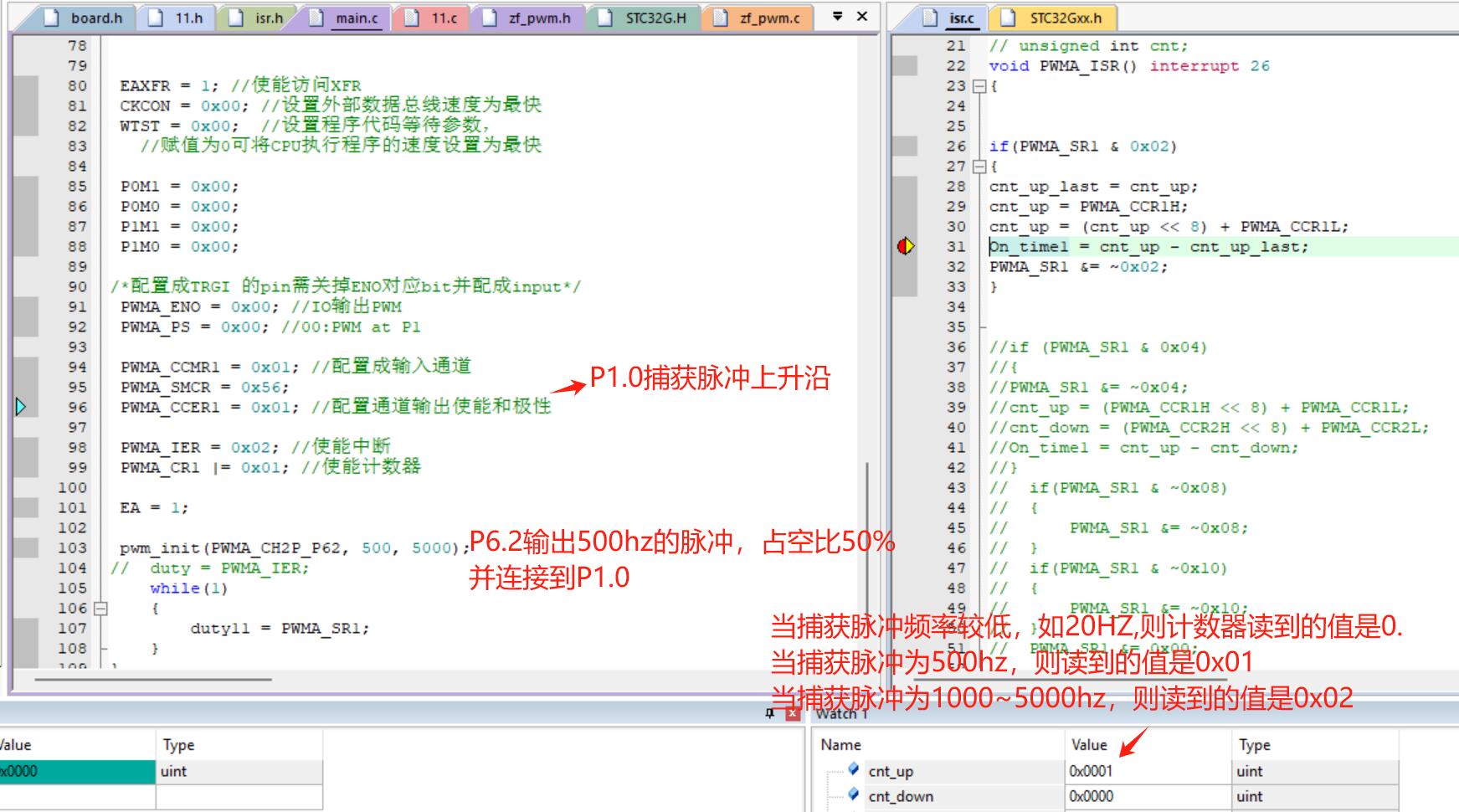Click '// unsigned int cnt;' on line 21
1459x812 pixels.
(1088, 46)
